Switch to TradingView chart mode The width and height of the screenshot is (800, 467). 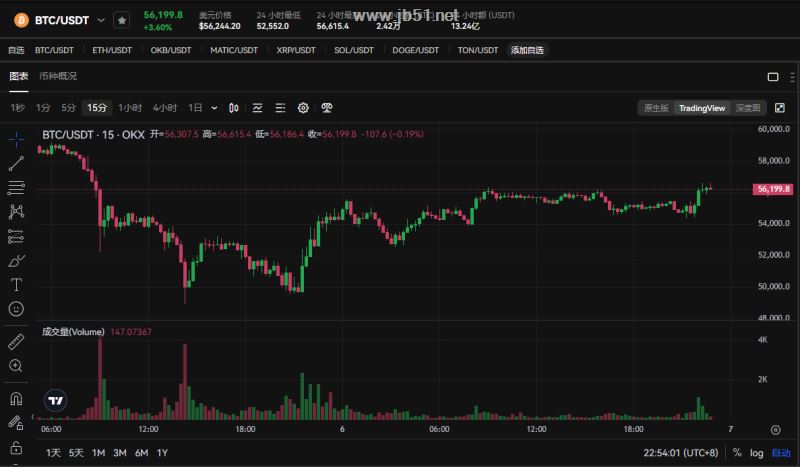coord(702,108)
